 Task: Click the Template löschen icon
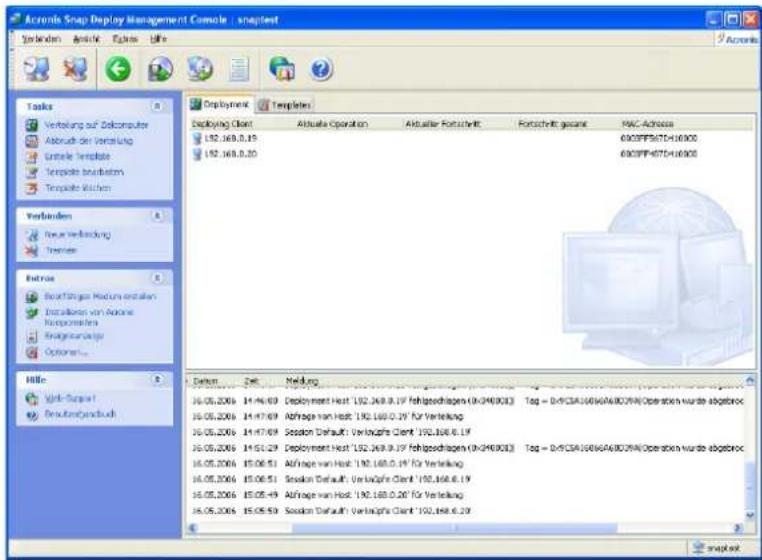(32, 188)
